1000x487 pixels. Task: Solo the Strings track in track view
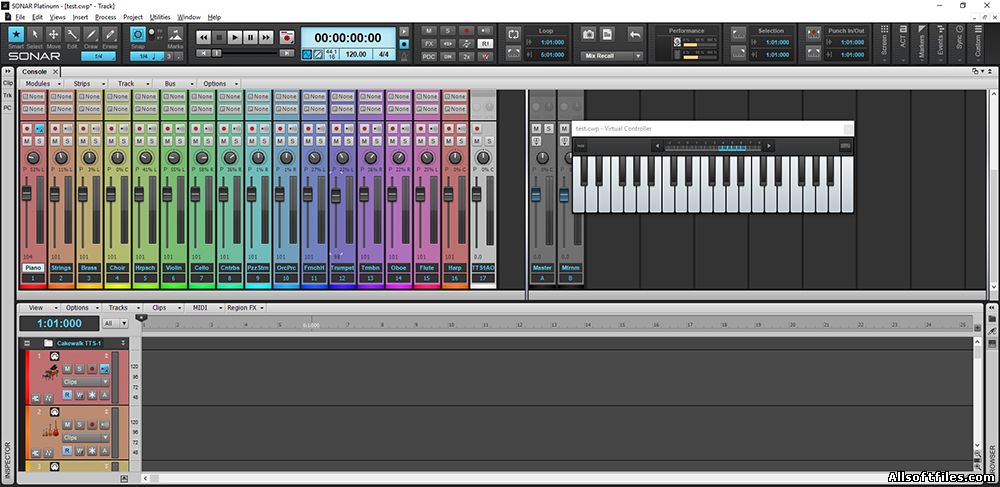click(80, 424)
